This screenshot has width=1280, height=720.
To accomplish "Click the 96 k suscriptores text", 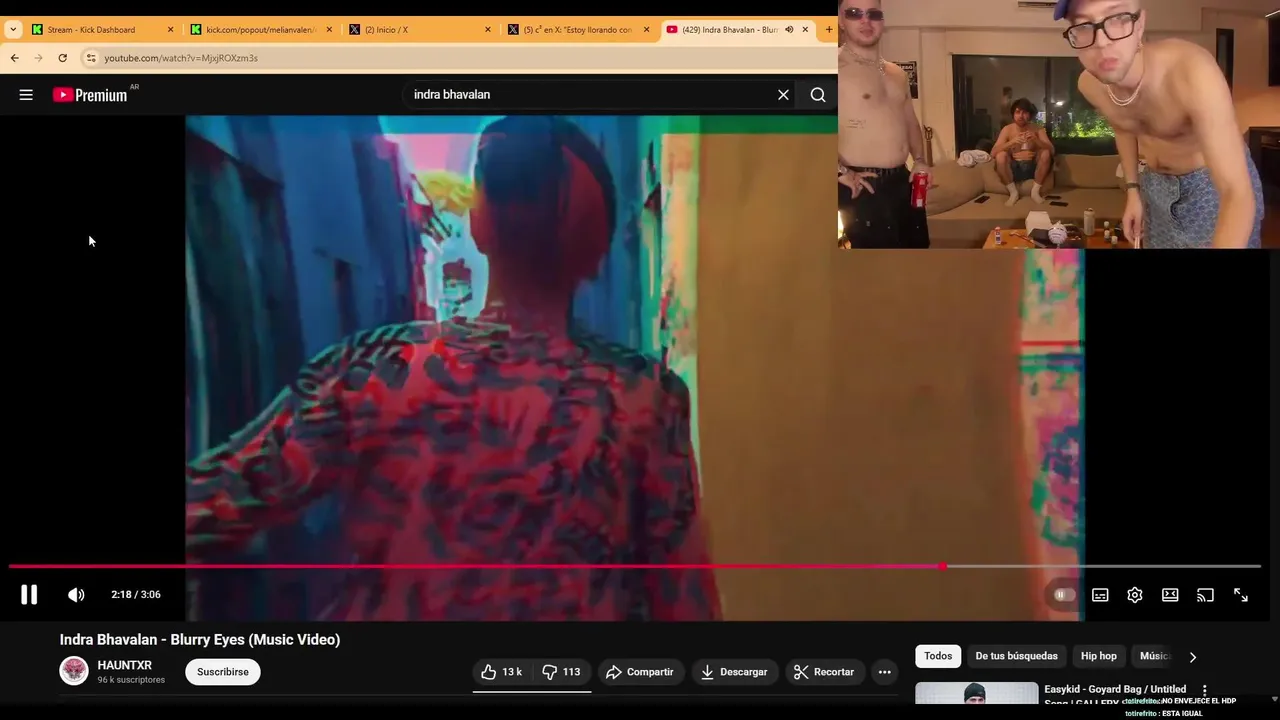I will 131,680.
